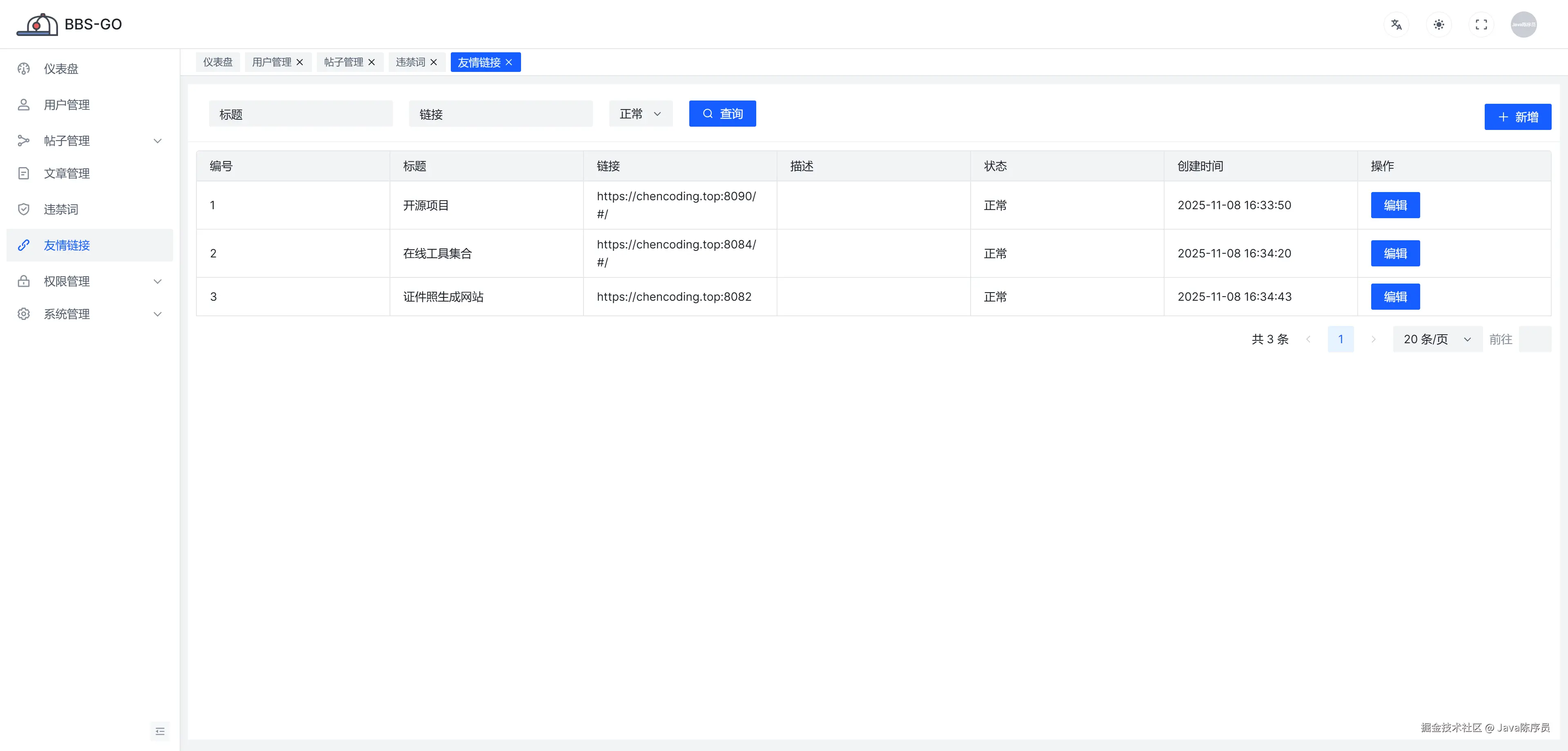
Task: Open 仪表盘 from the sidebar
Action: [x=61, y=69]
